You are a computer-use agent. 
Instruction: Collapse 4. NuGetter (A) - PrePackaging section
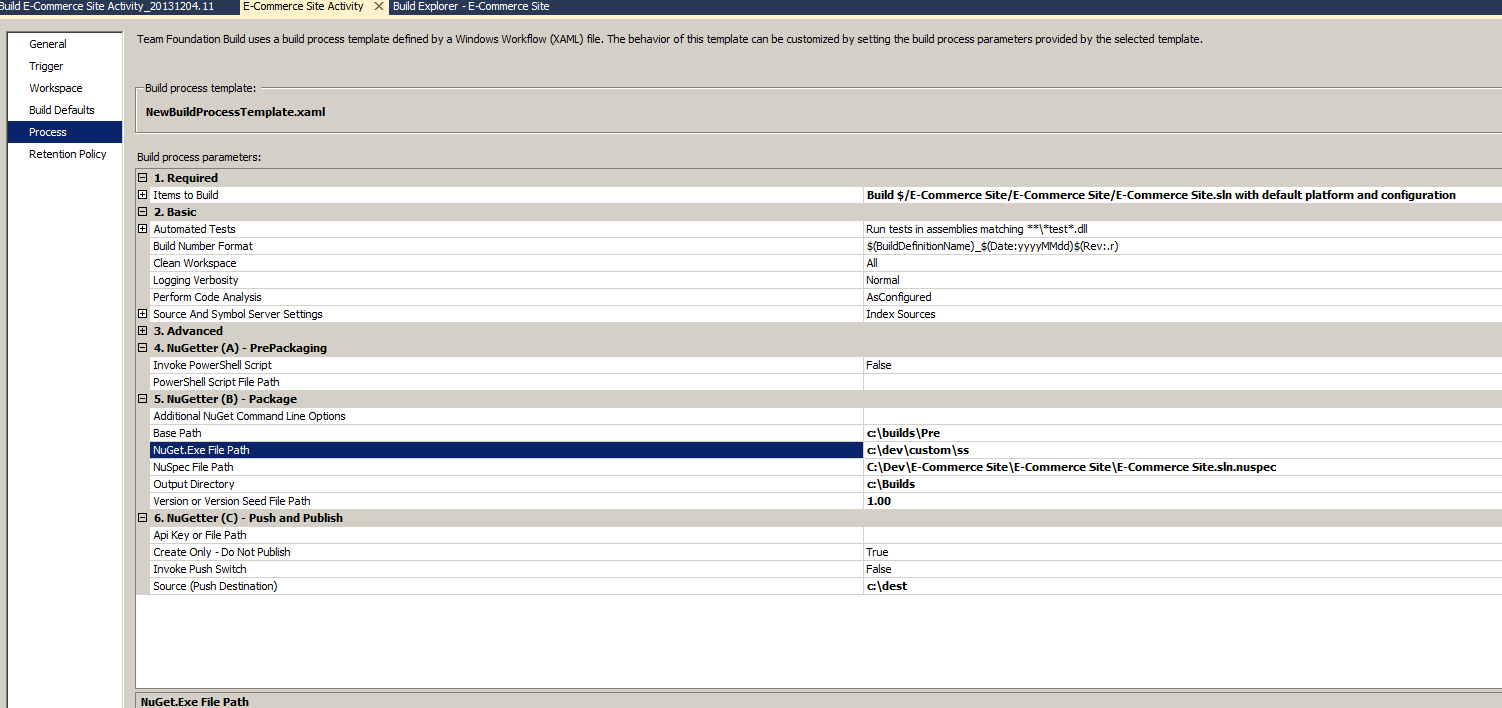click(143, 348)
